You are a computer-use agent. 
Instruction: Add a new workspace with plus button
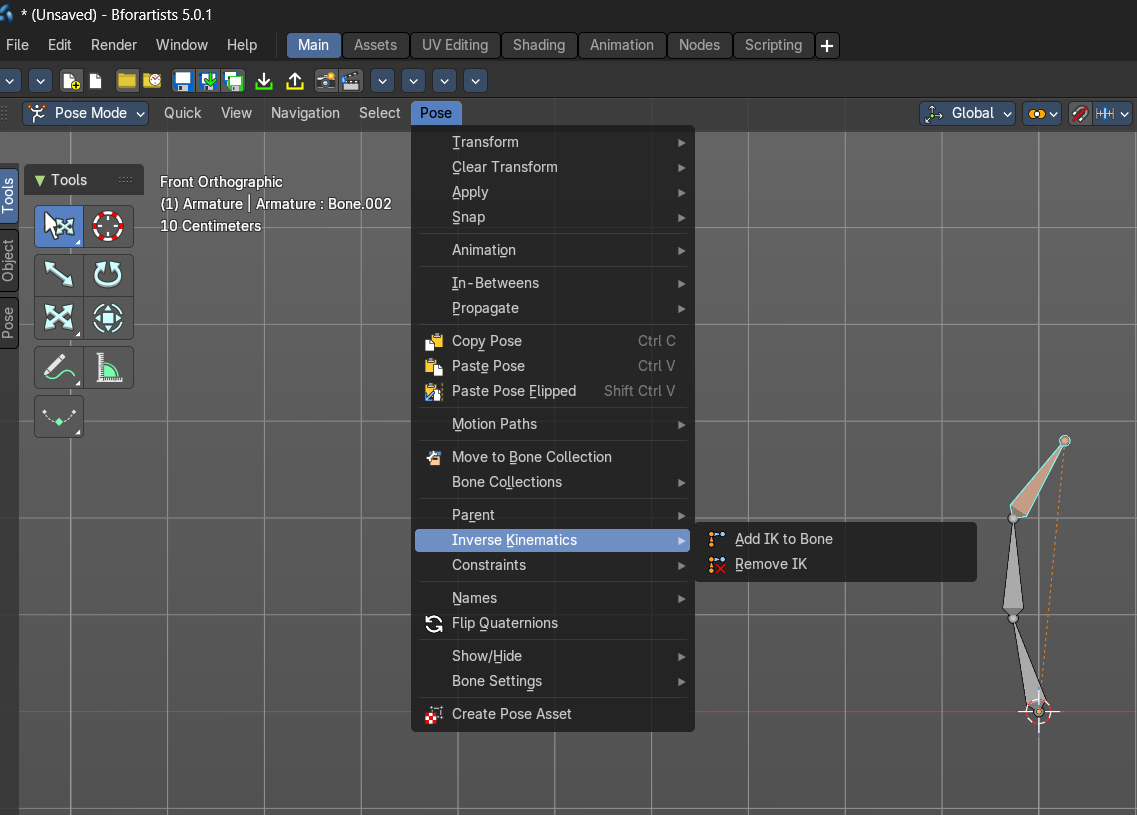pos(827,46)
